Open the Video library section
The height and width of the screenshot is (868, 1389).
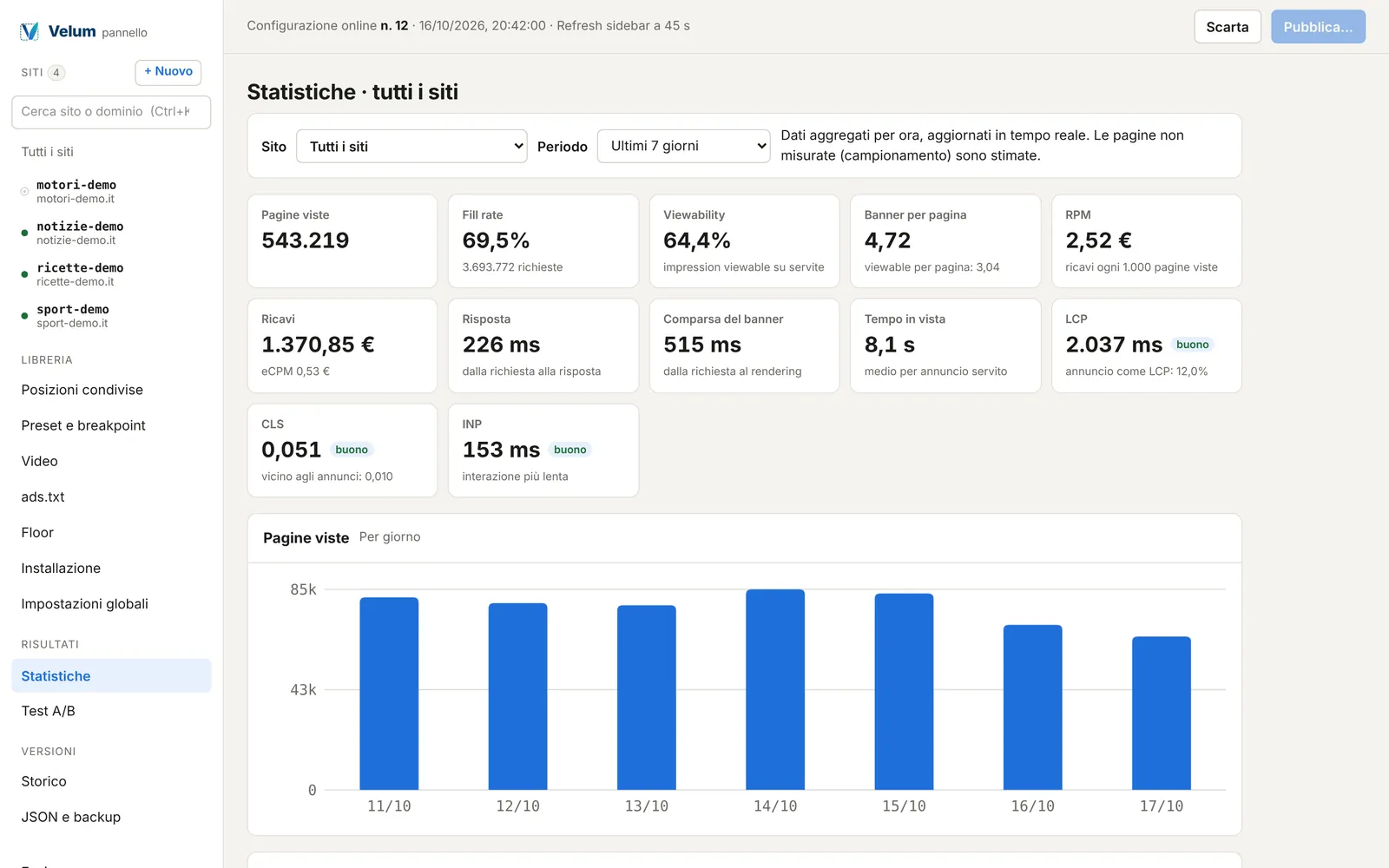(111, 461)
